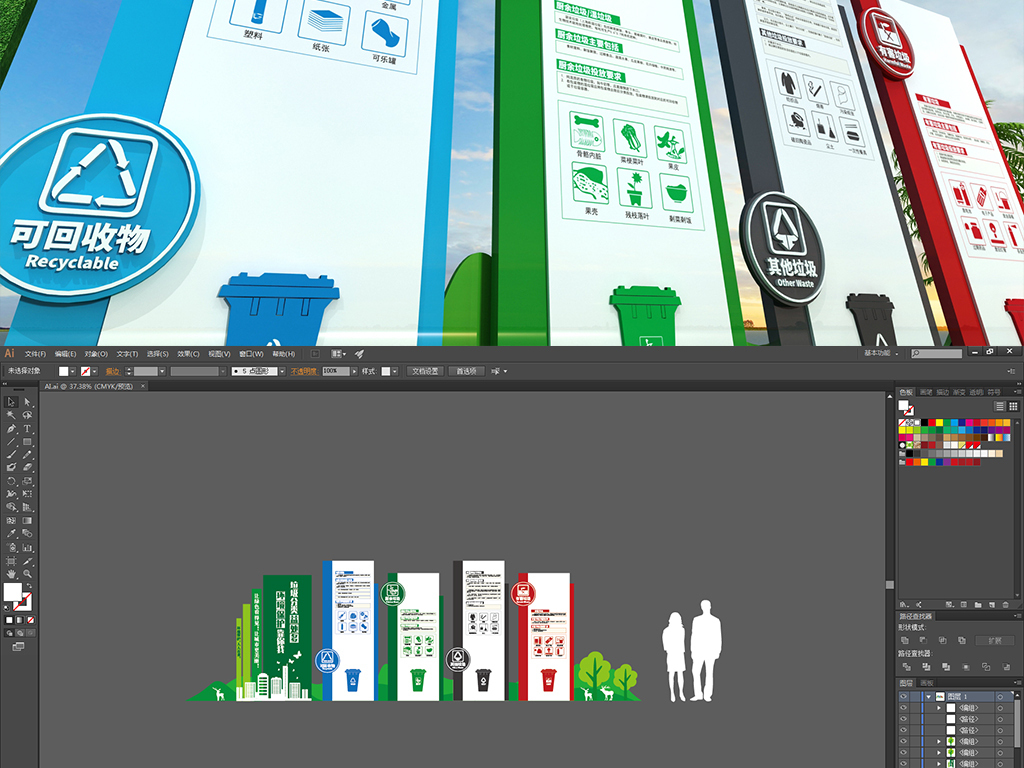Switch to the 渐变 panel tab
Viewport: 1024px width, 768px height.
(959, 392)
